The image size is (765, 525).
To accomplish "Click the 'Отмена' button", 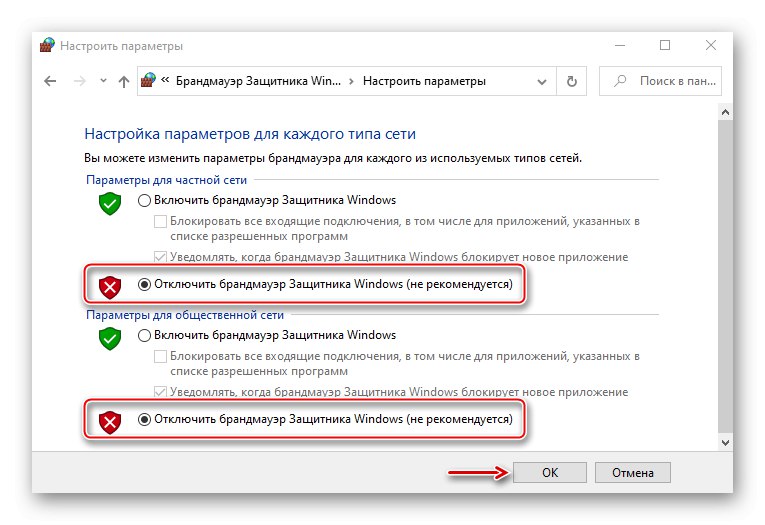I will click(633, 472).
